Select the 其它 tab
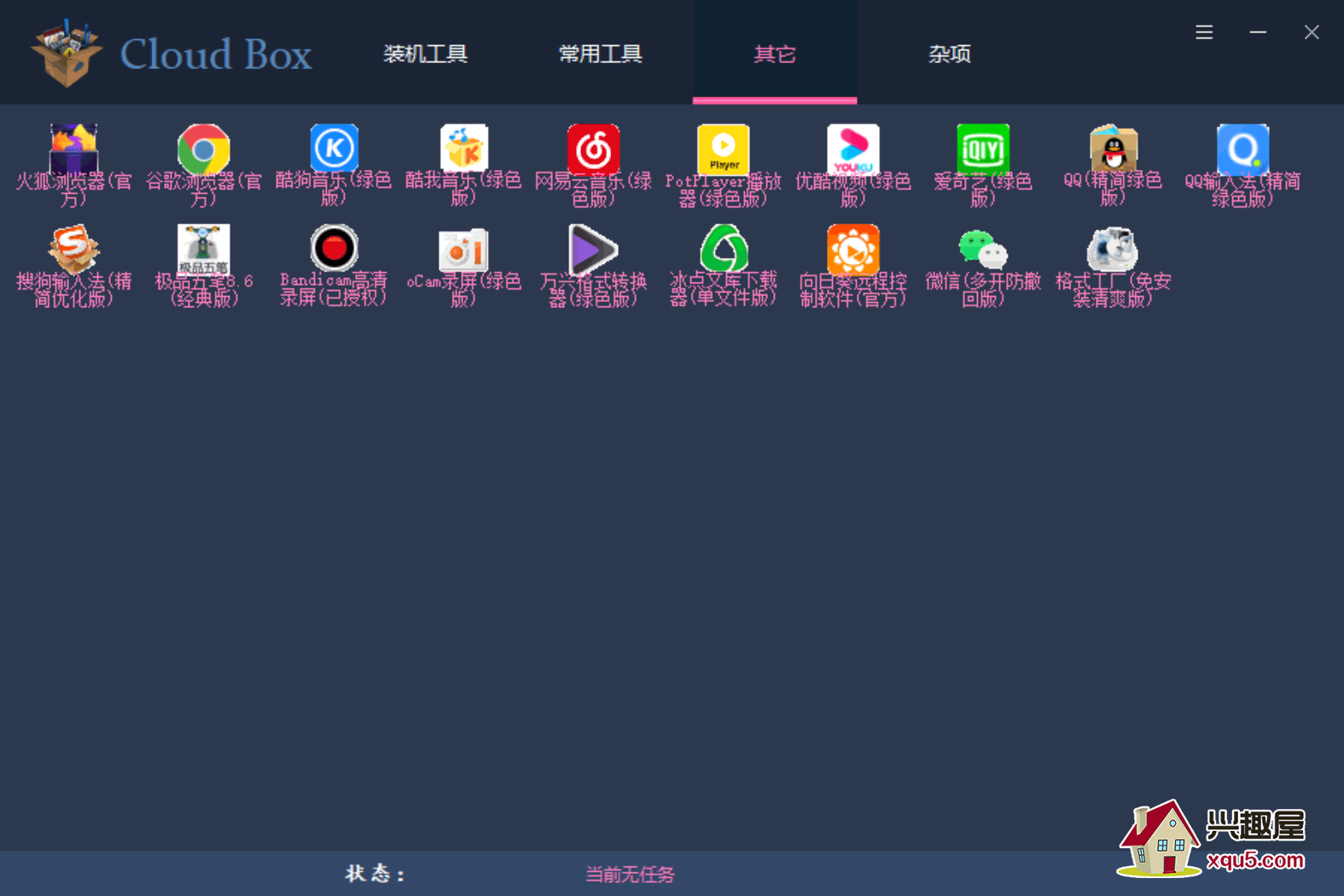 click(x=775, y=54)
